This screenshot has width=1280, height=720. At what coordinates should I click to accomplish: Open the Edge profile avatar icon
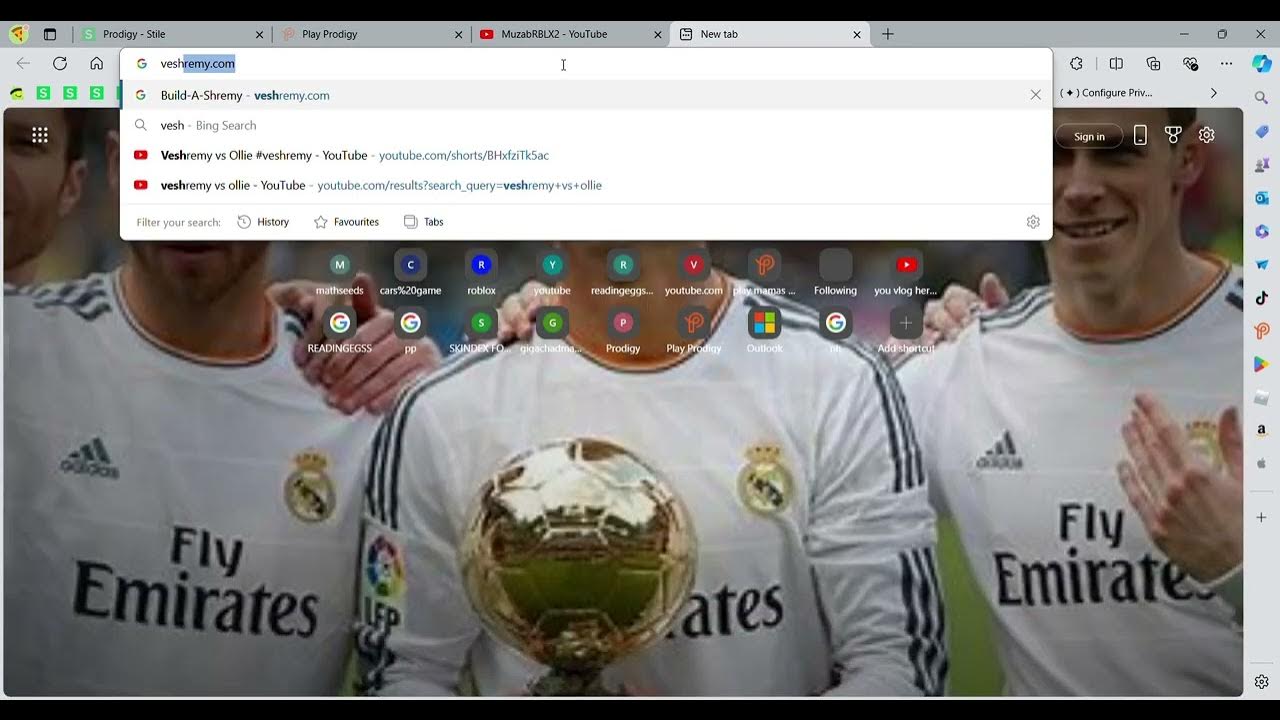[x=18, y=34]
